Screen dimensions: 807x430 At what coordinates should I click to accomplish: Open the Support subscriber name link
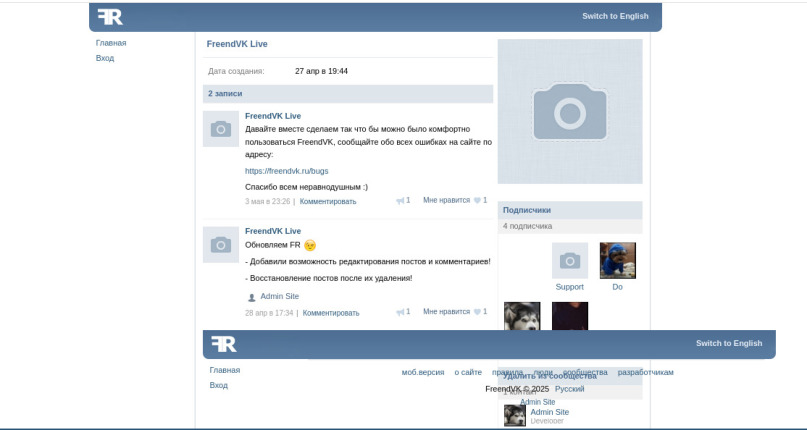[569, 287]
